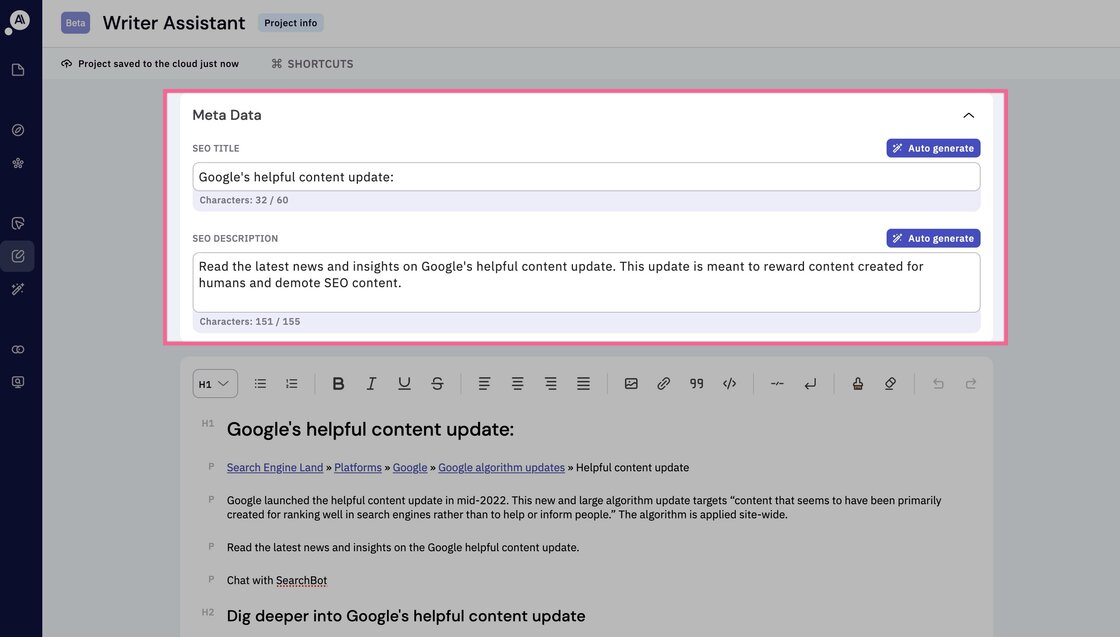The image size is (1120, 637).
Task: Justify text alignment
Action: coord(584,383)
